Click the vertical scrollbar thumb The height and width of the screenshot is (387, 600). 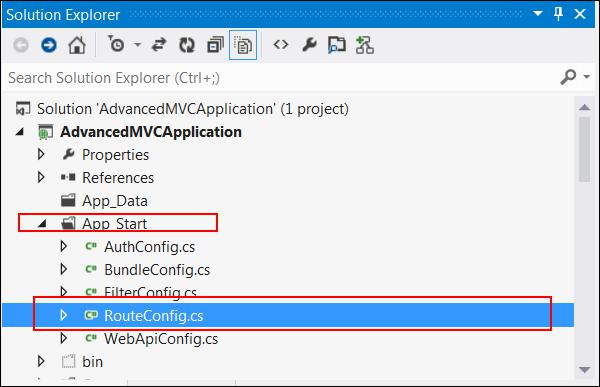click(584, 149)
